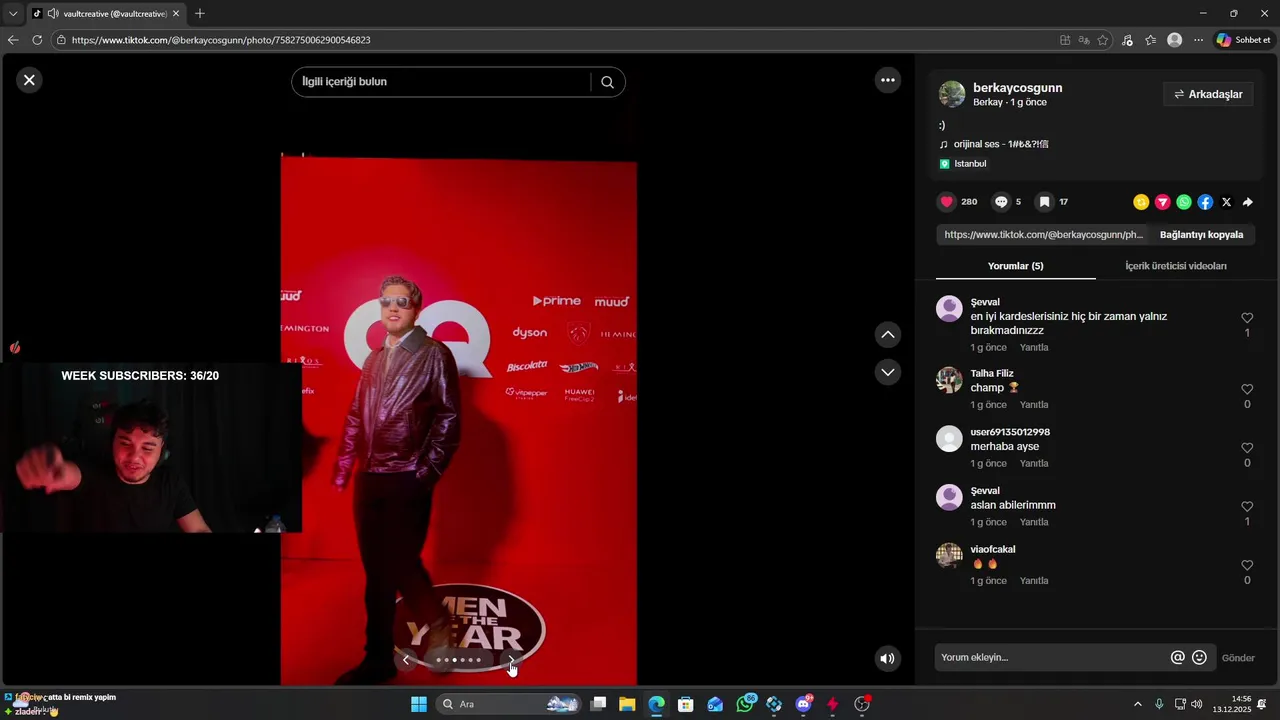Open comments with the speech bubble icon

[1001, 202]
